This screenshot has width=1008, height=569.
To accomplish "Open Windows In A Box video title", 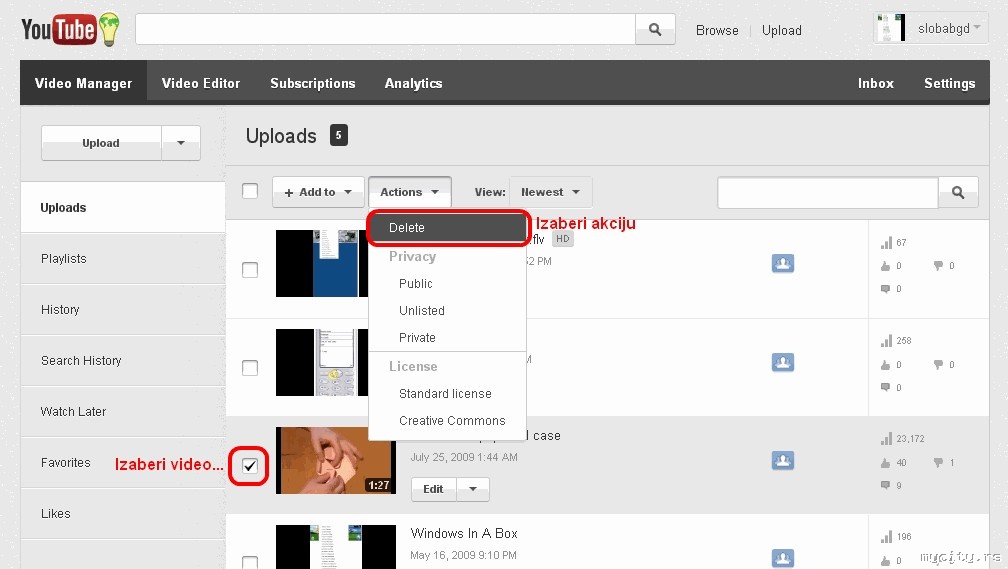I will tap(464, 533).
